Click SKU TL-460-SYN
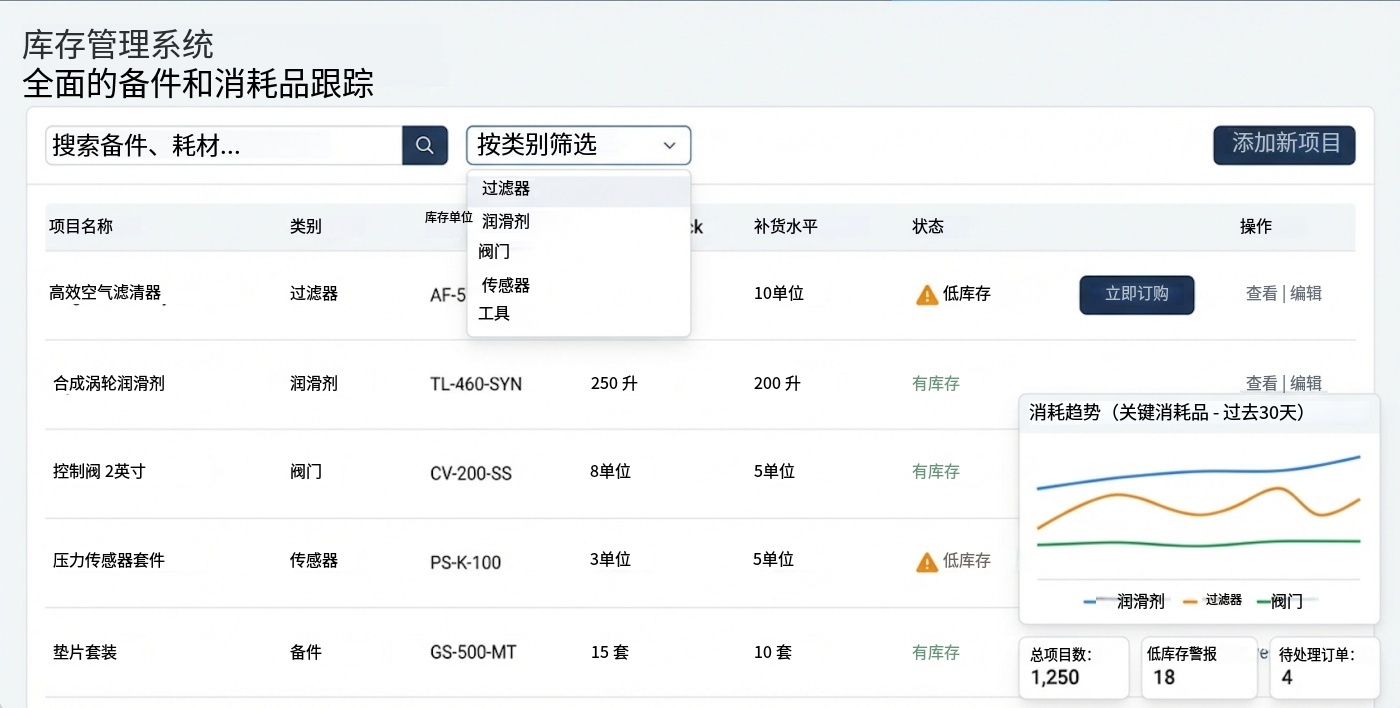 [x=476, y=384]
